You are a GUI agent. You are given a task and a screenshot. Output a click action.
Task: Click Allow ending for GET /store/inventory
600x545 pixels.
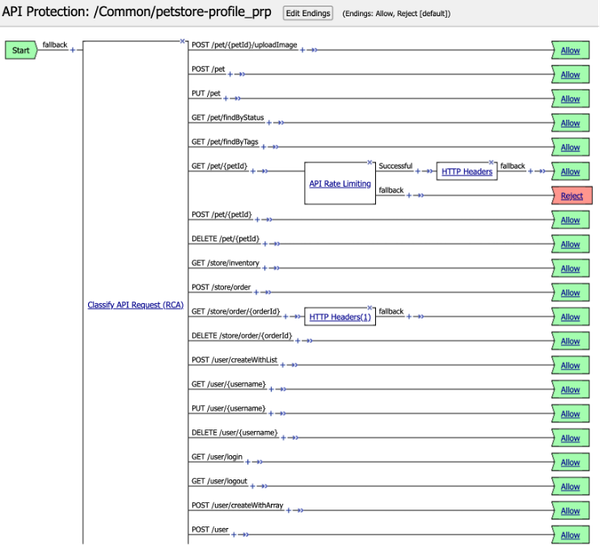(570, 269)
